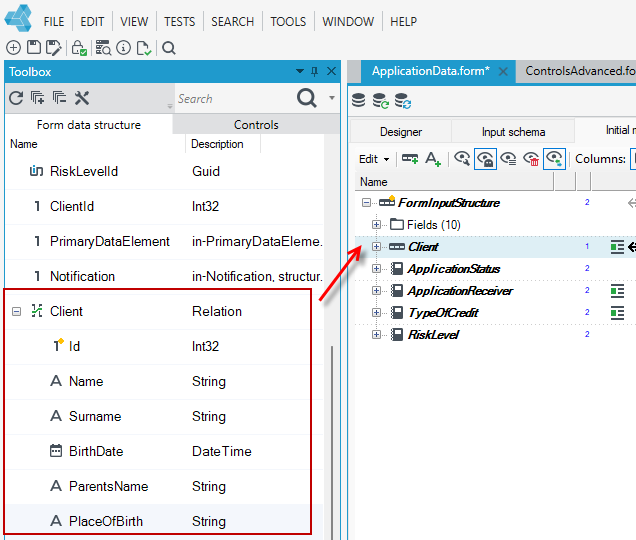Click the Toolbox Search input field
636x540 pixels.
235,99
